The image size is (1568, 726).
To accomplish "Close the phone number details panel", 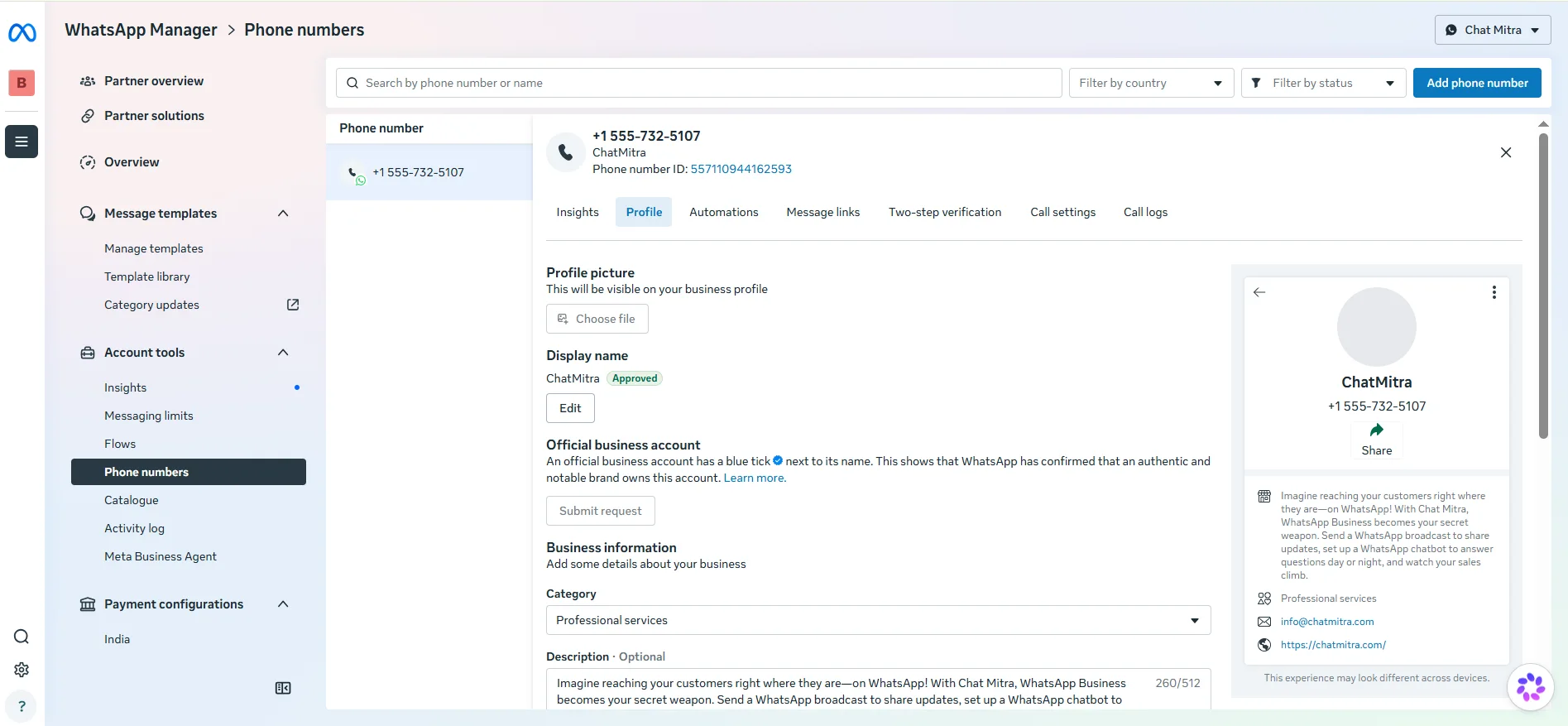I will (x=1506, y=152).
